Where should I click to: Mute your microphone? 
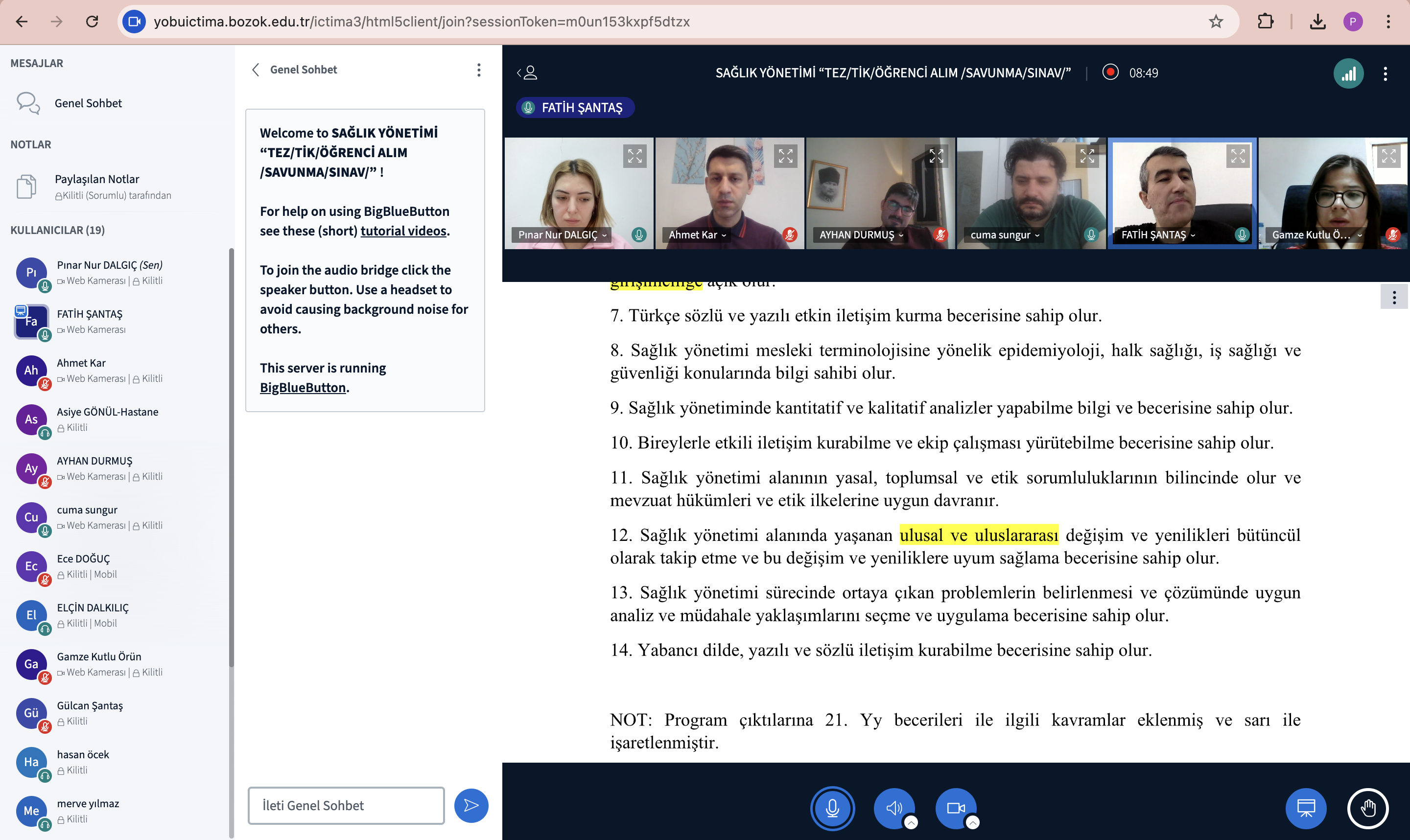tap(832, 808)
